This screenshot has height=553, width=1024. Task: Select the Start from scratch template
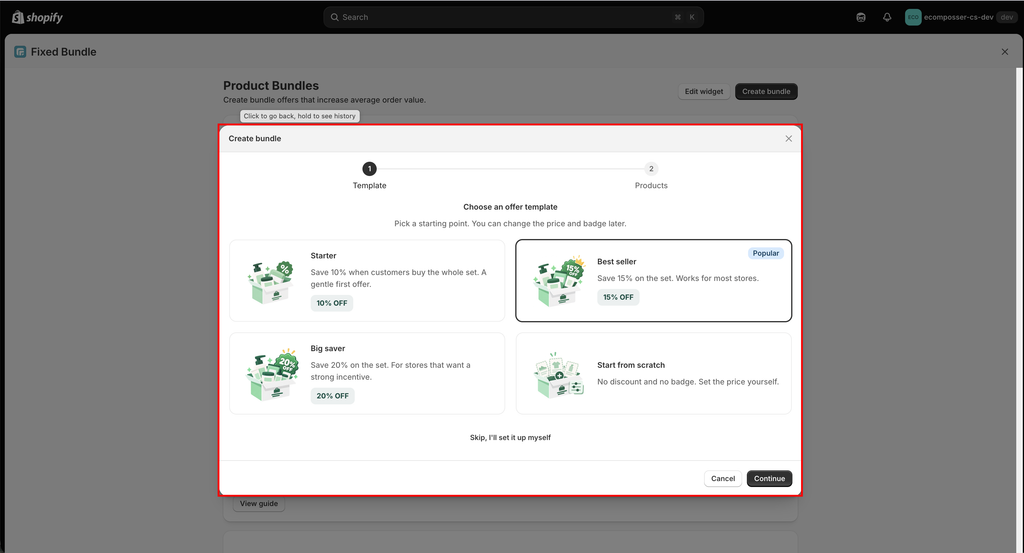(x=654, y=373)
